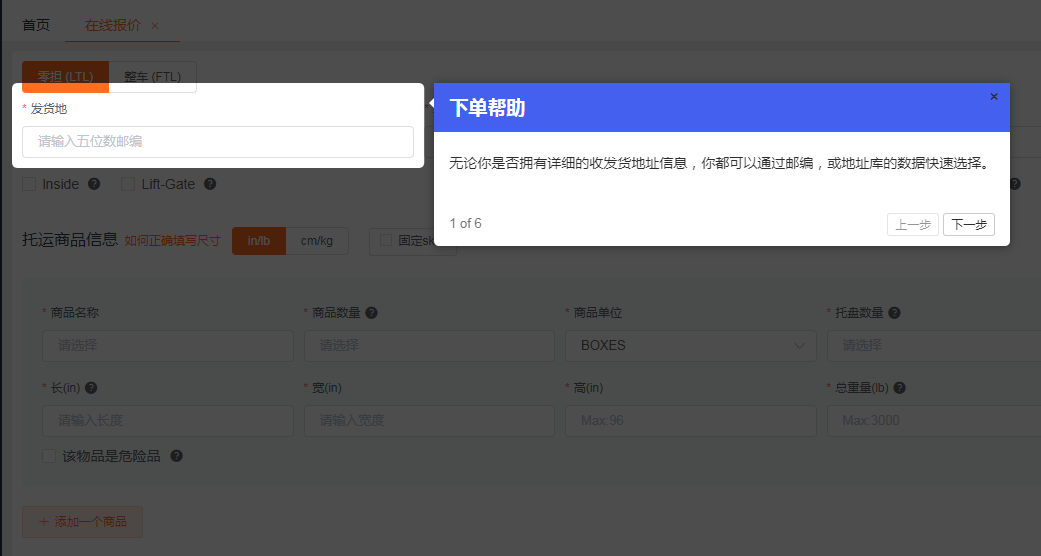Click the help icon next to Inside

pos(94,184)
